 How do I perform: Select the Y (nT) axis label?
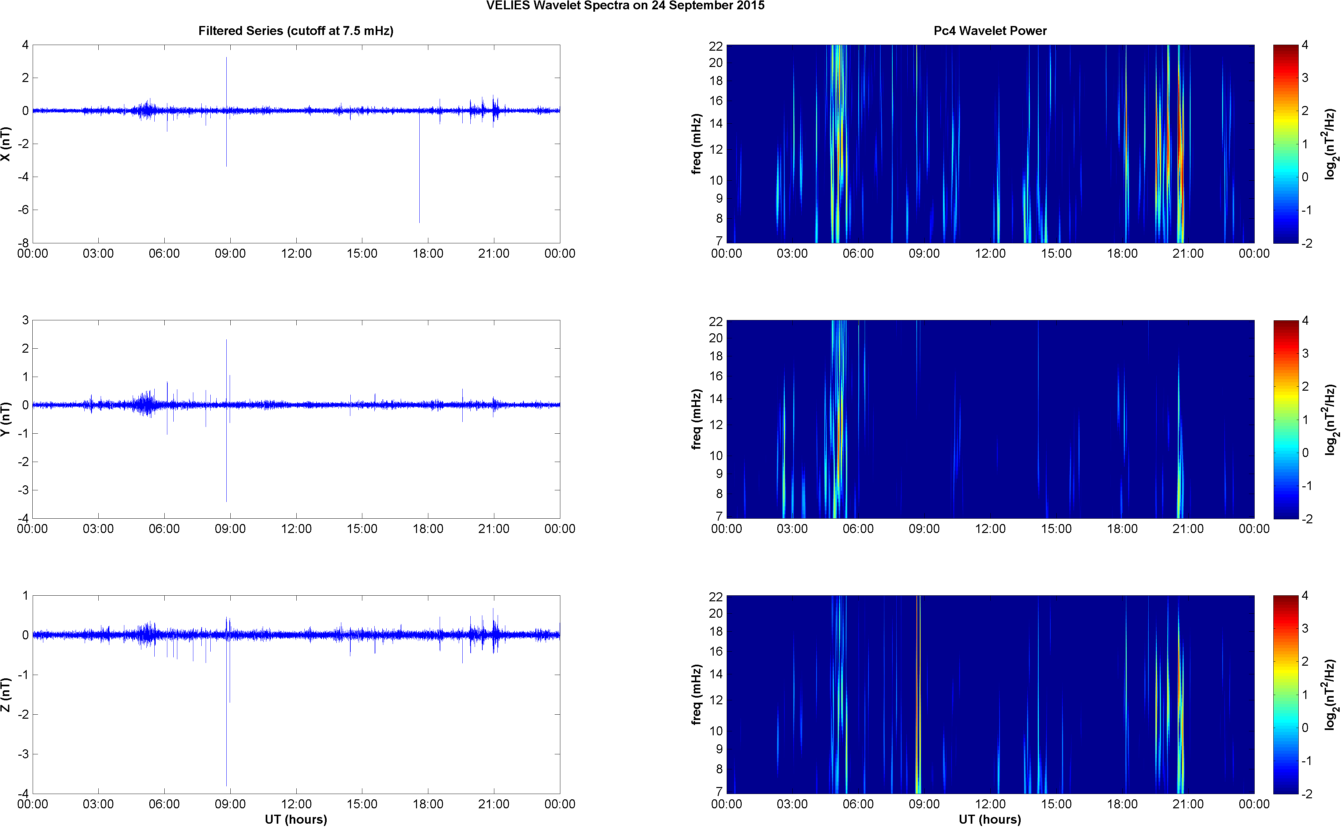pos(8,419)
